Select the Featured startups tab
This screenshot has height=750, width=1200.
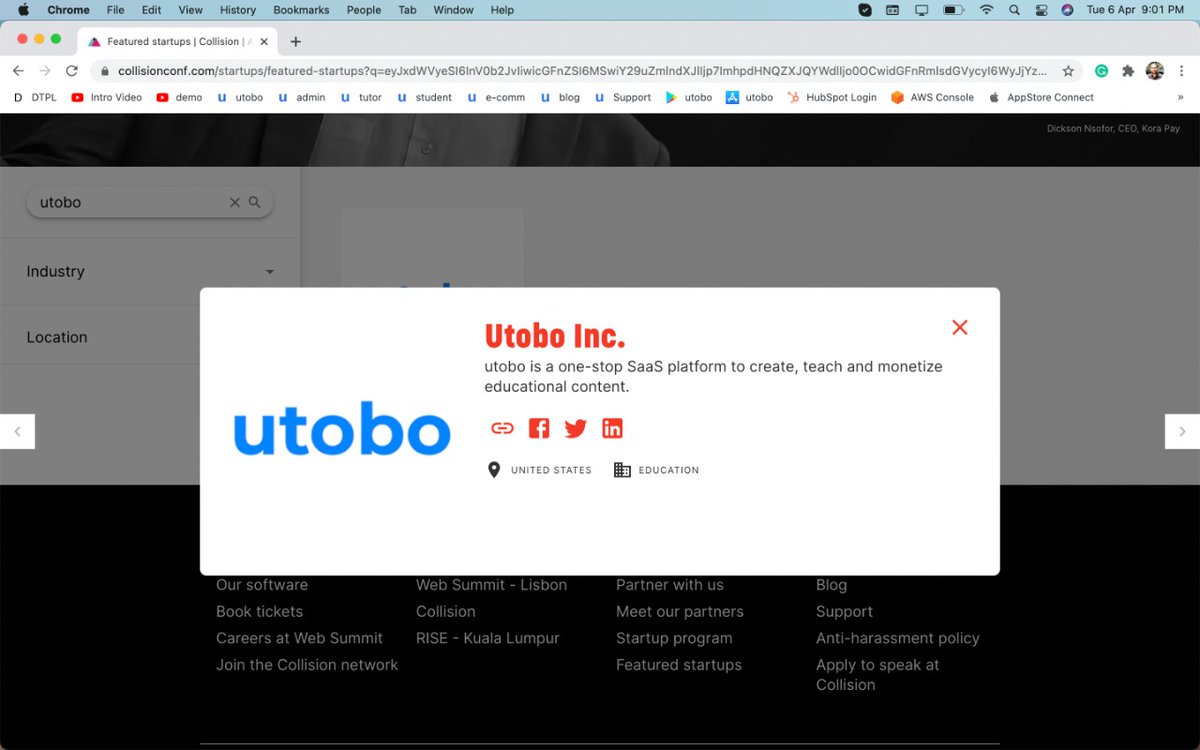point(178,41)
